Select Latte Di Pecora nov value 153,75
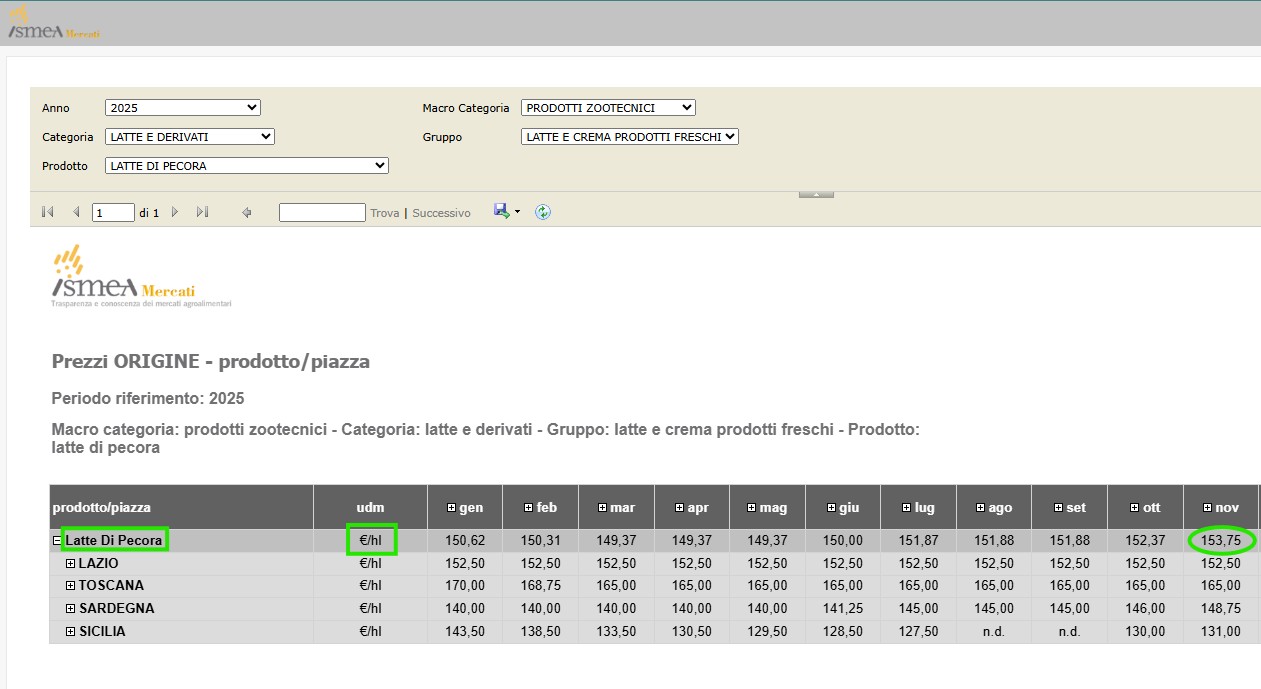1261x689 pixels. [1221, 541]
